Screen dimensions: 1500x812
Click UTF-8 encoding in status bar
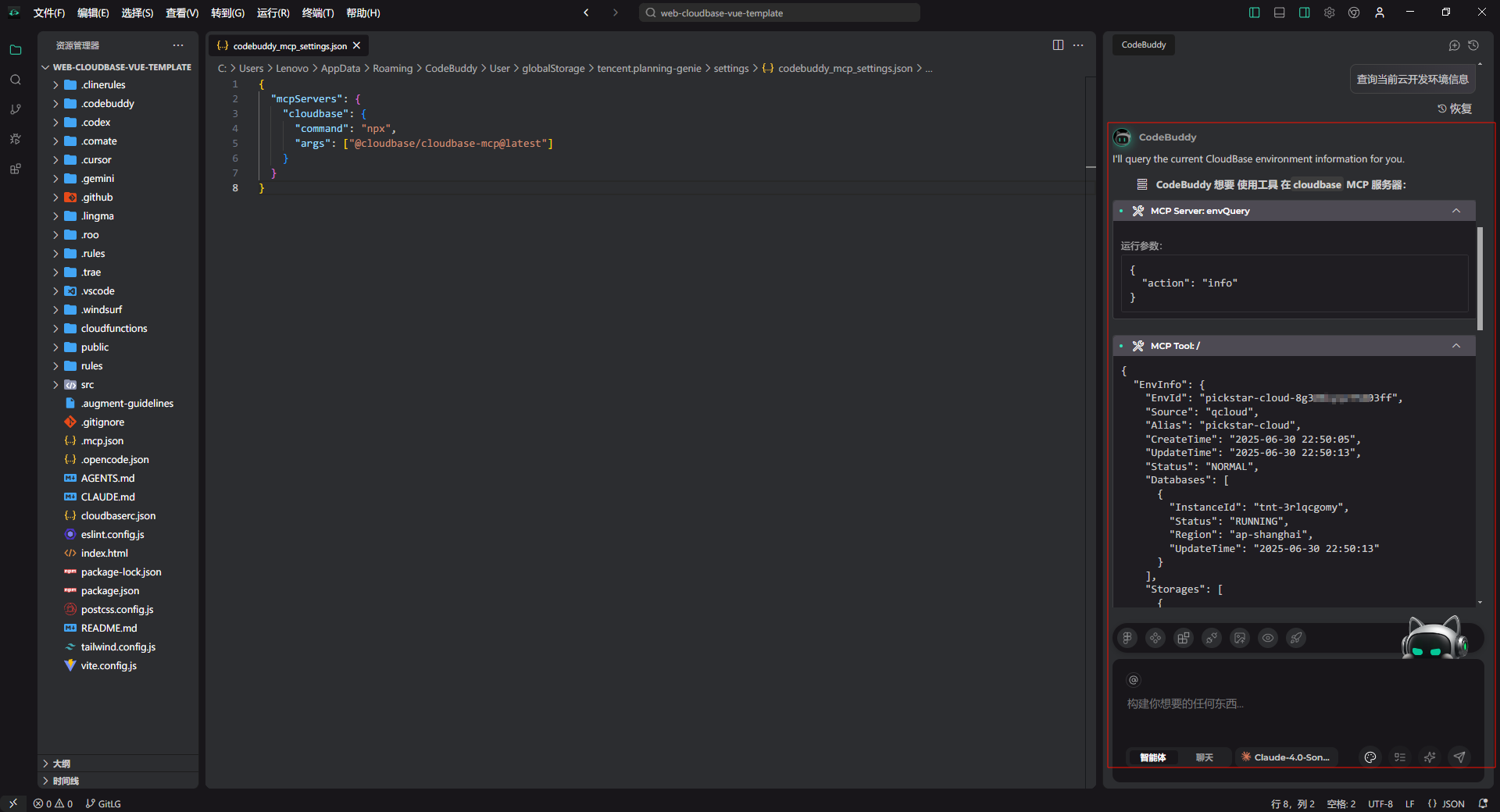1380,803
